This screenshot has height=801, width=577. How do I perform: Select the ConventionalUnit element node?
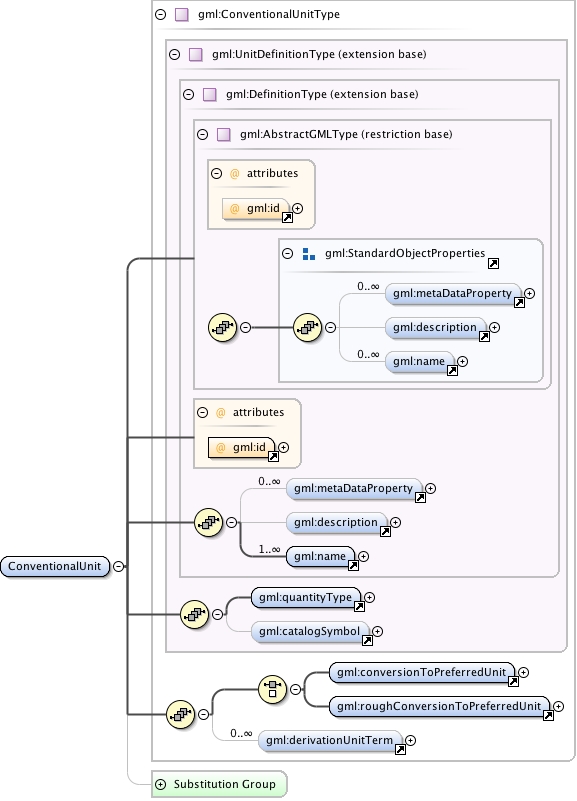pos(55,566)
